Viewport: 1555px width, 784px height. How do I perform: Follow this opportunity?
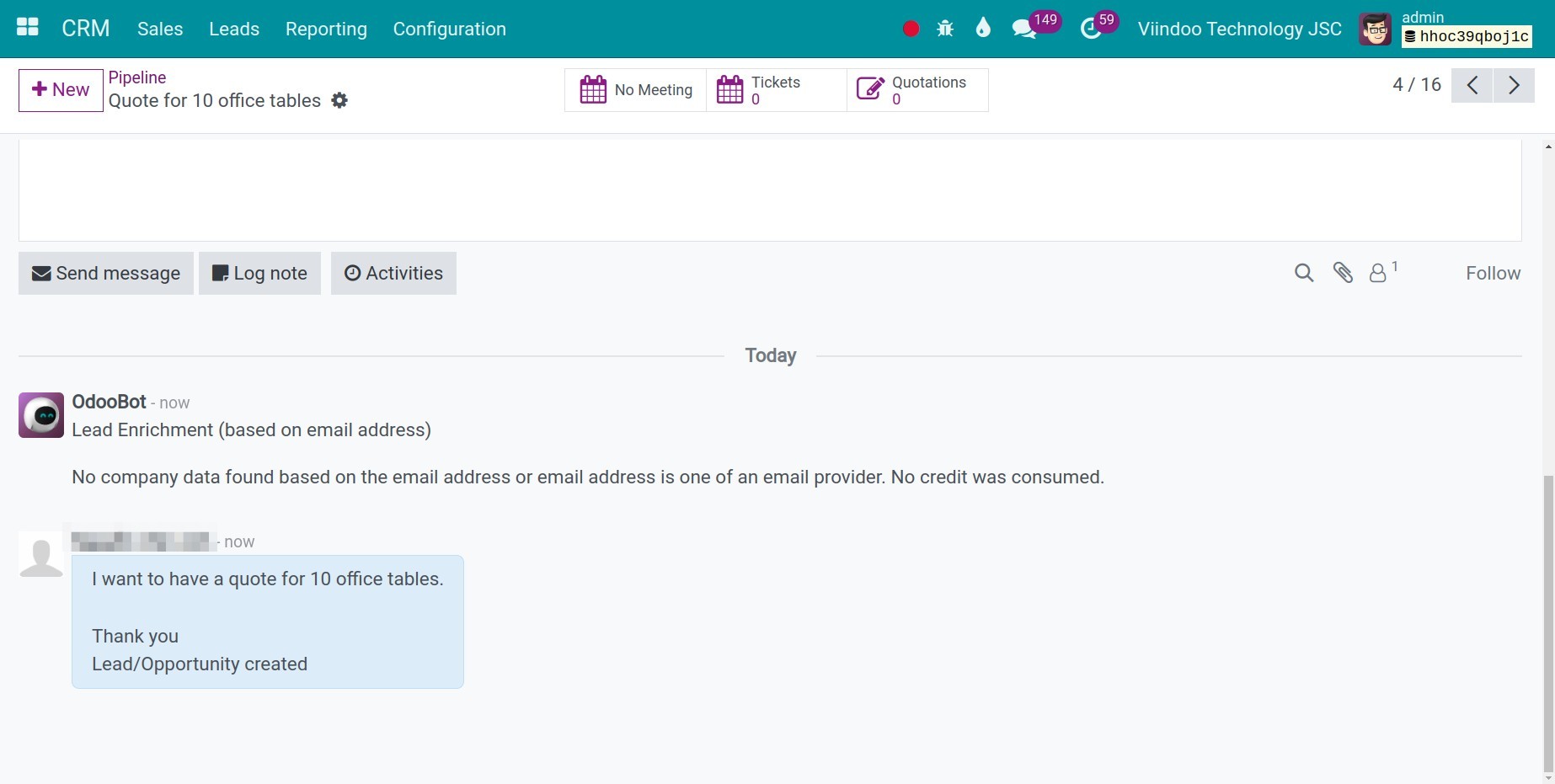1493,273
